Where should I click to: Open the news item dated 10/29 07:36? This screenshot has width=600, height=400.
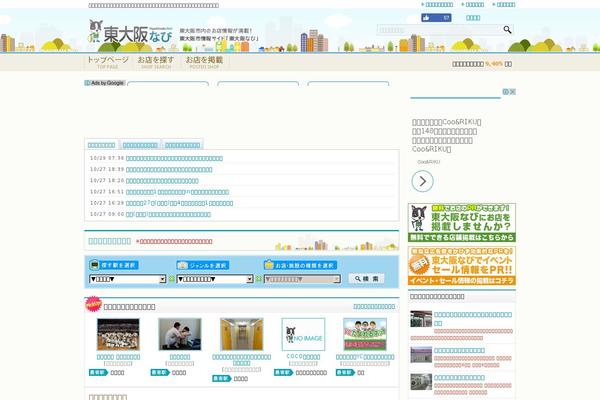tap(174, 158)
